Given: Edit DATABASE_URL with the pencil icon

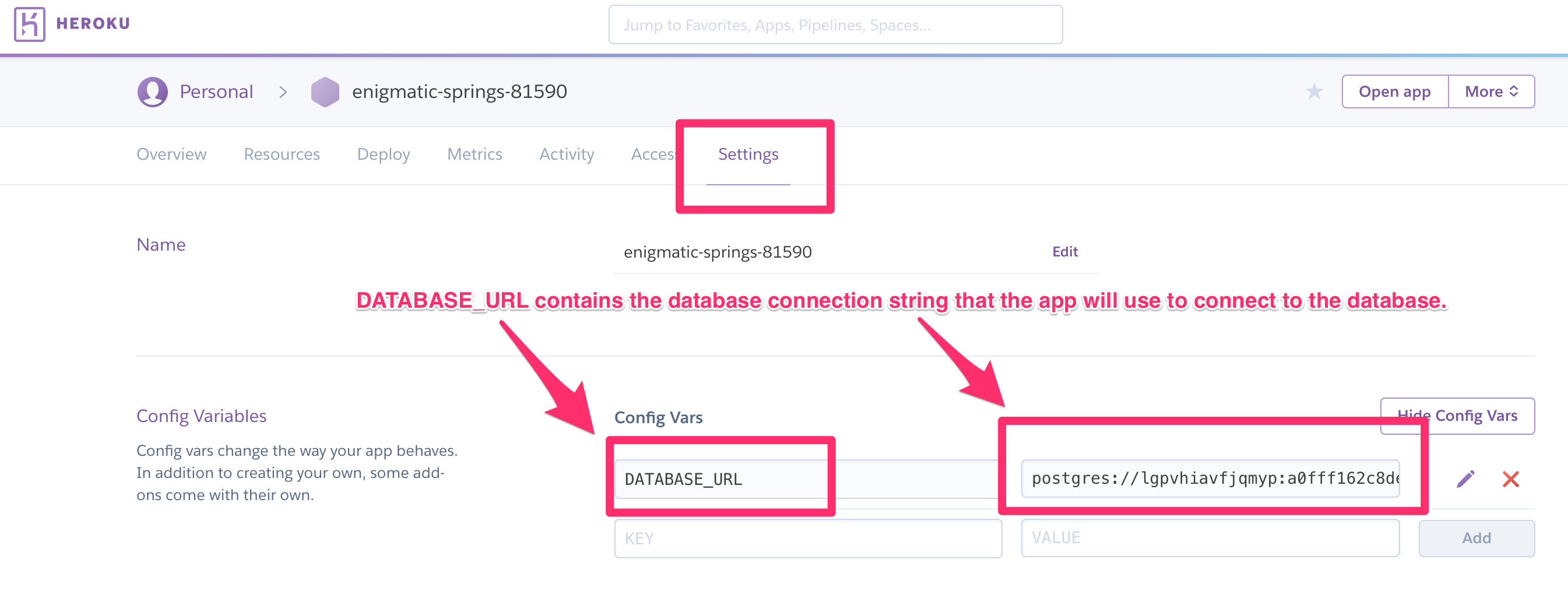Looking at the screenshot, I should coord(1466,479).
